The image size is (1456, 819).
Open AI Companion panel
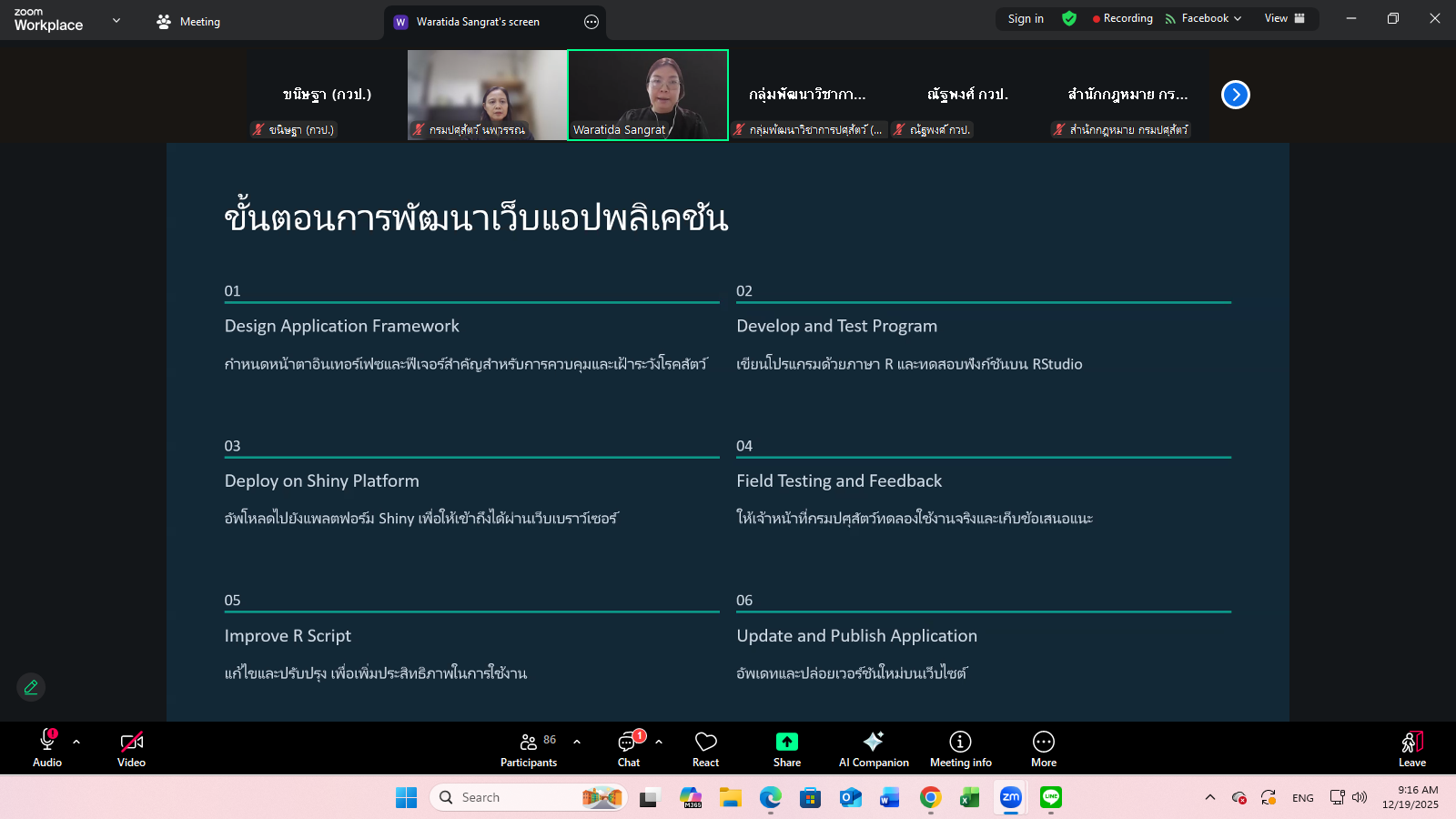873,749
